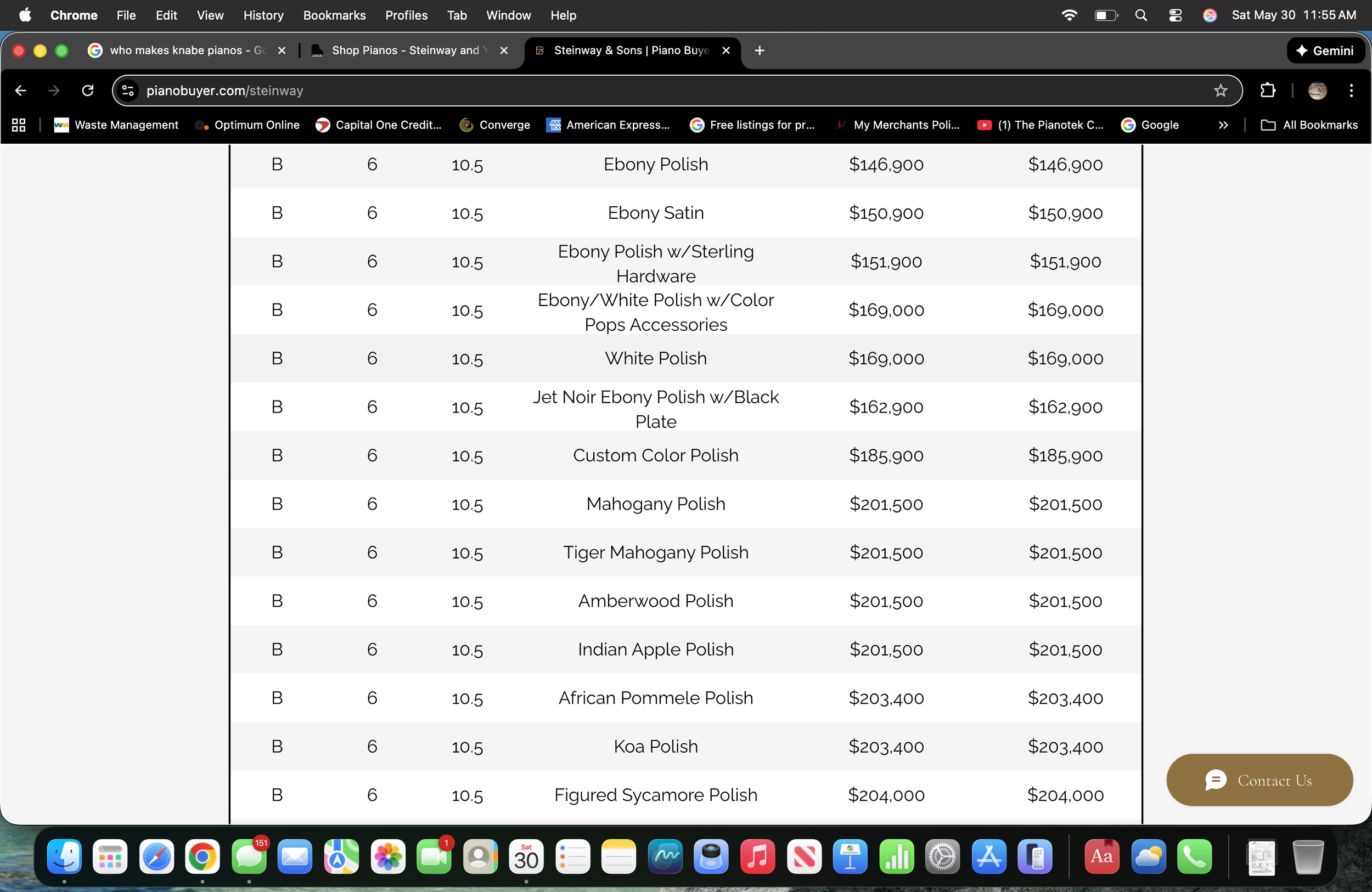Open Waste Management bookmark
The height and width of the screenshot is (892, 1372).
point(116,125)
